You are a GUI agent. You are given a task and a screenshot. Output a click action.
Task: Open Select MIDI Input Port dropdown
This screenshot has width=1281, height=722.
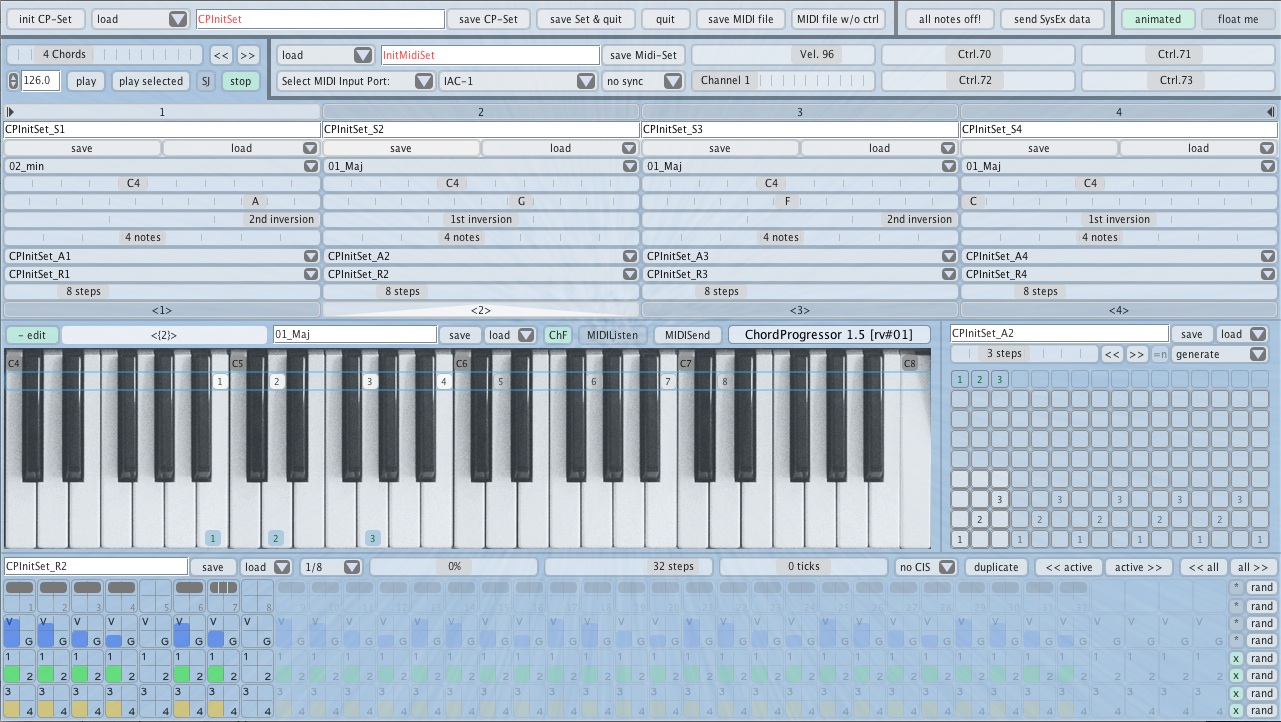click(x=356, y=81)
